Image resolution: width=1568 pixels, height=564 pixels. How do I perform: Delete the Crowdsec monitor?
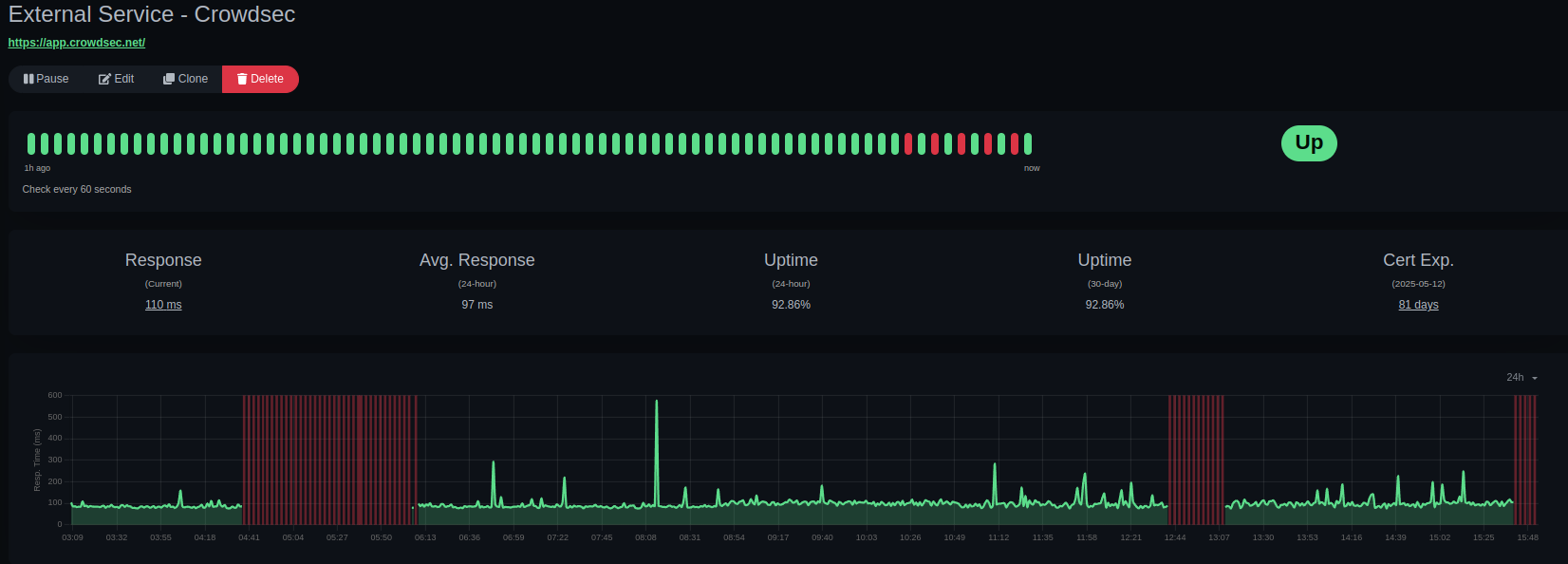[x=260, y=79]
